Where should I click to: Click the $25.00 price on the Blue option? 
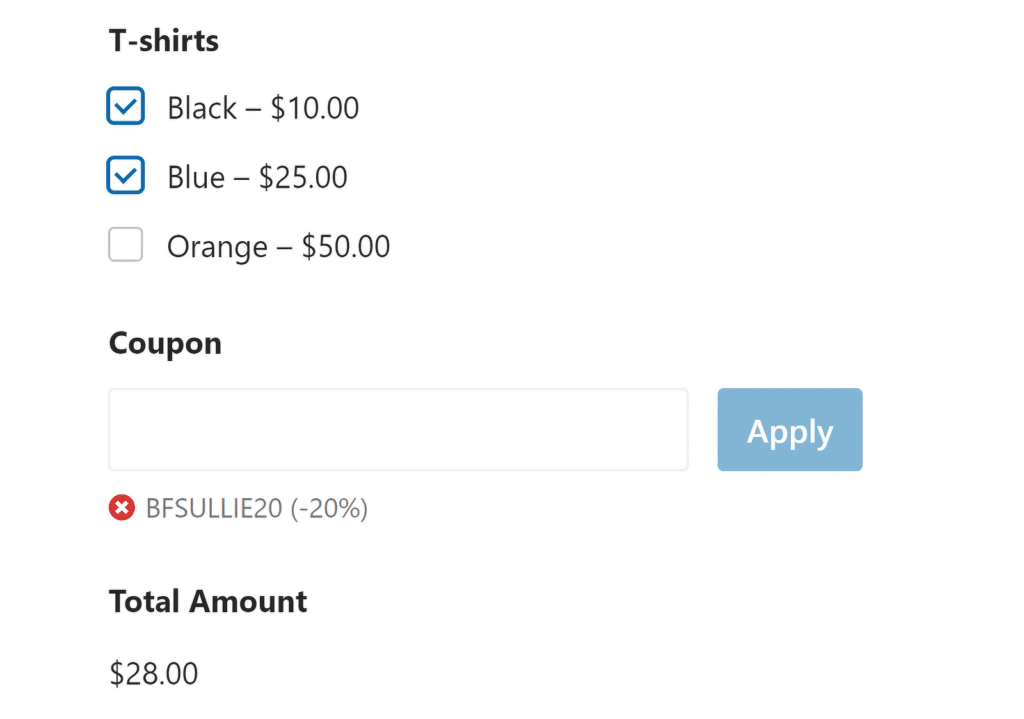point(303,178)
